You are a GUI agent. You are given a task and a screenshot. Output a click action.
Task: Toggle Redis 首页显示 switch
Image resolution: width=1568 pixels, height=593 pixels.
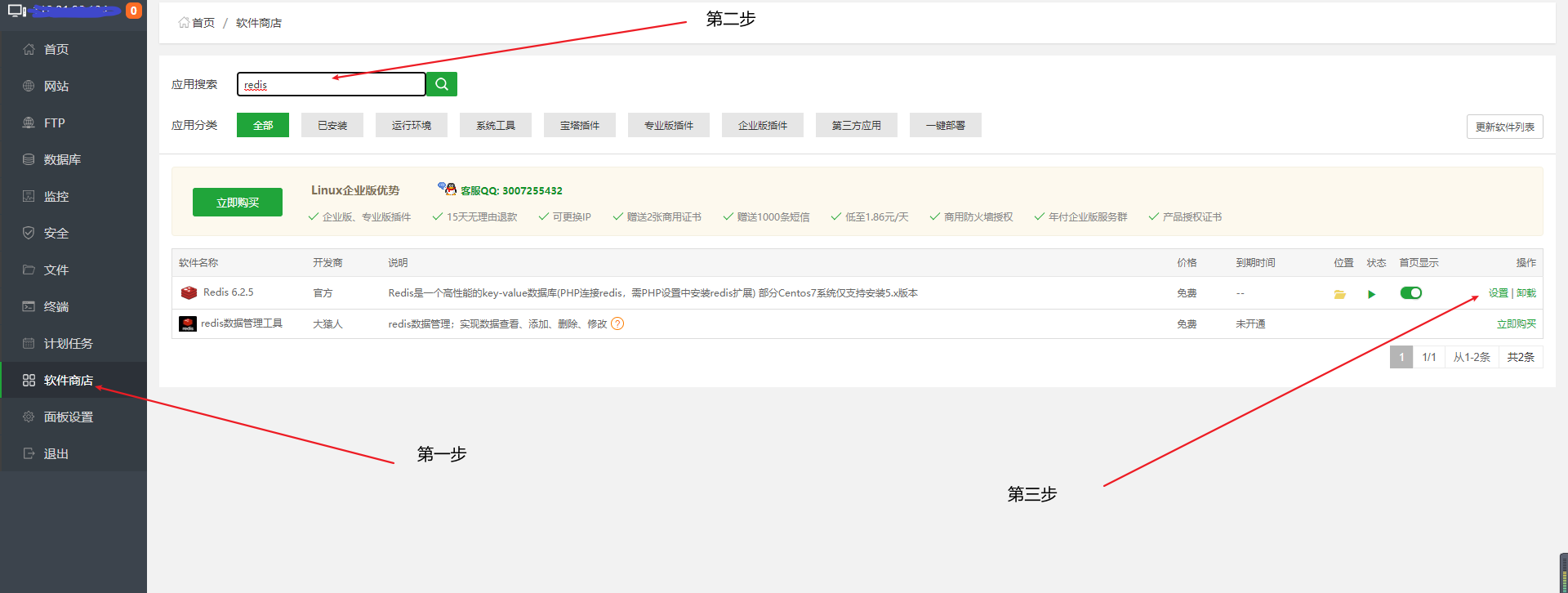pyautogui.click(x=1411, y=292)
